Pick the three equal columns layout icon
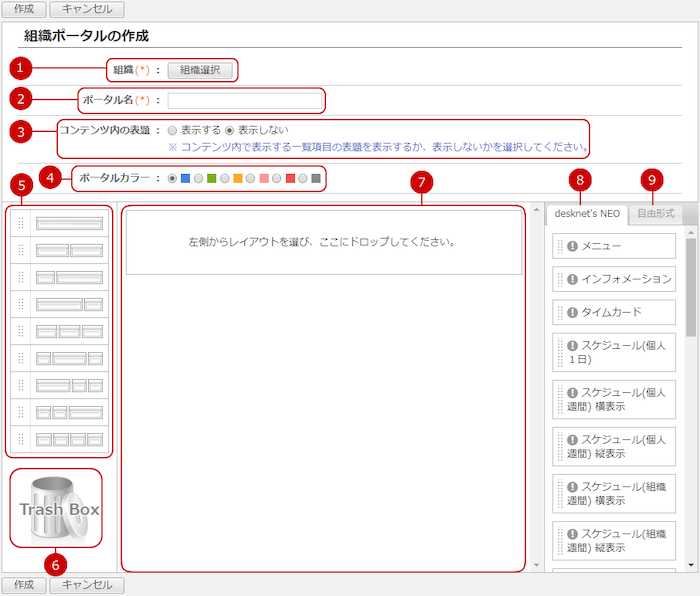 pos(69,331)
